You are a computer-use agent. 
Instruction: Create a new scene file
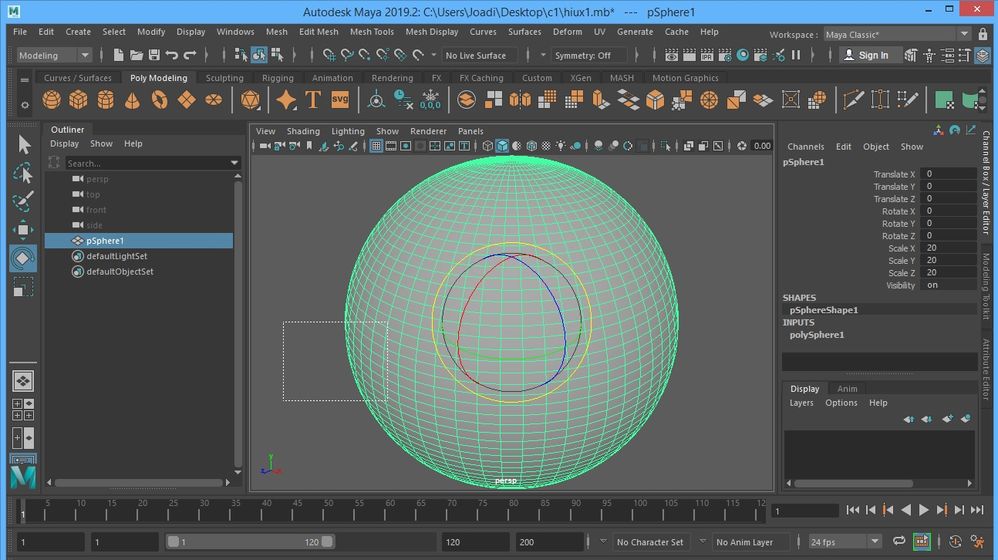coord(118,55)
